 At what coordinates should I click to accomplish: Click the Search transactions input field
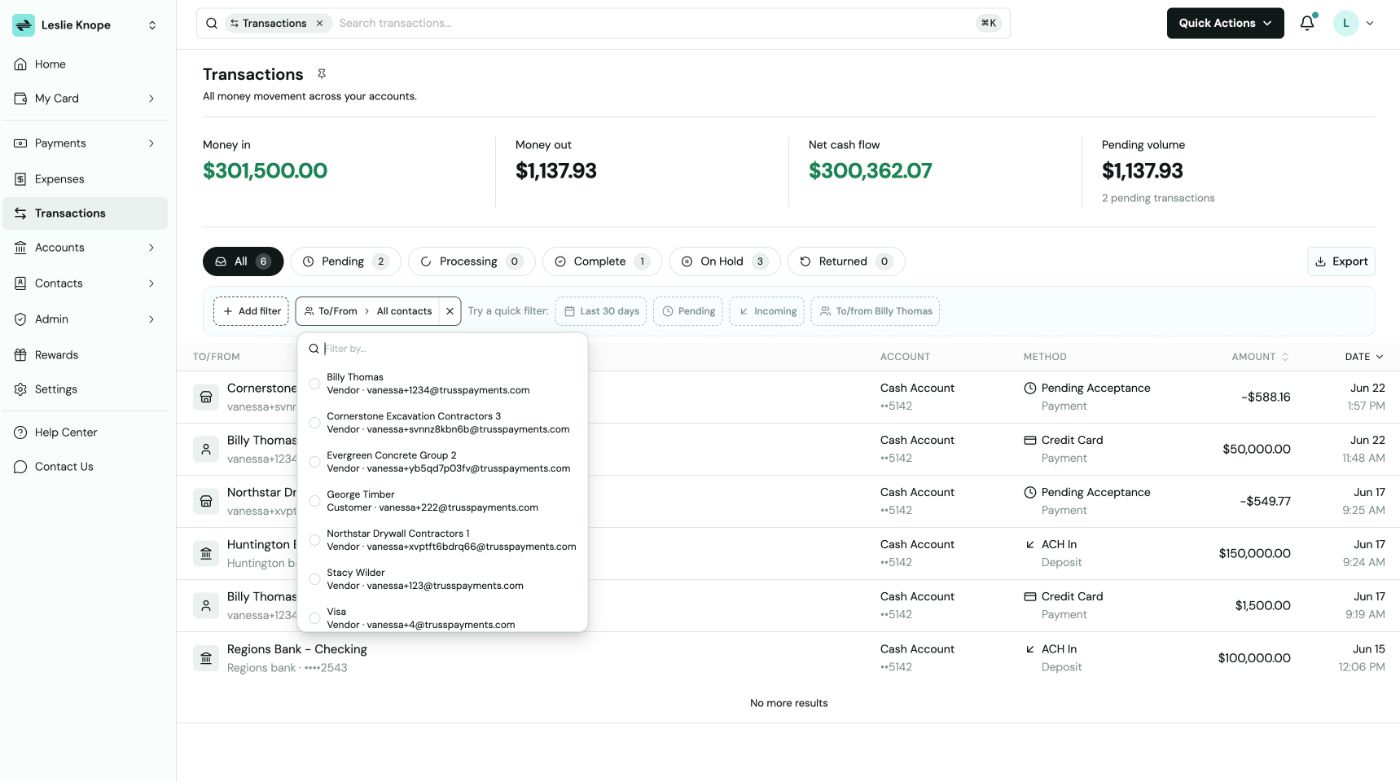(655, 23)
